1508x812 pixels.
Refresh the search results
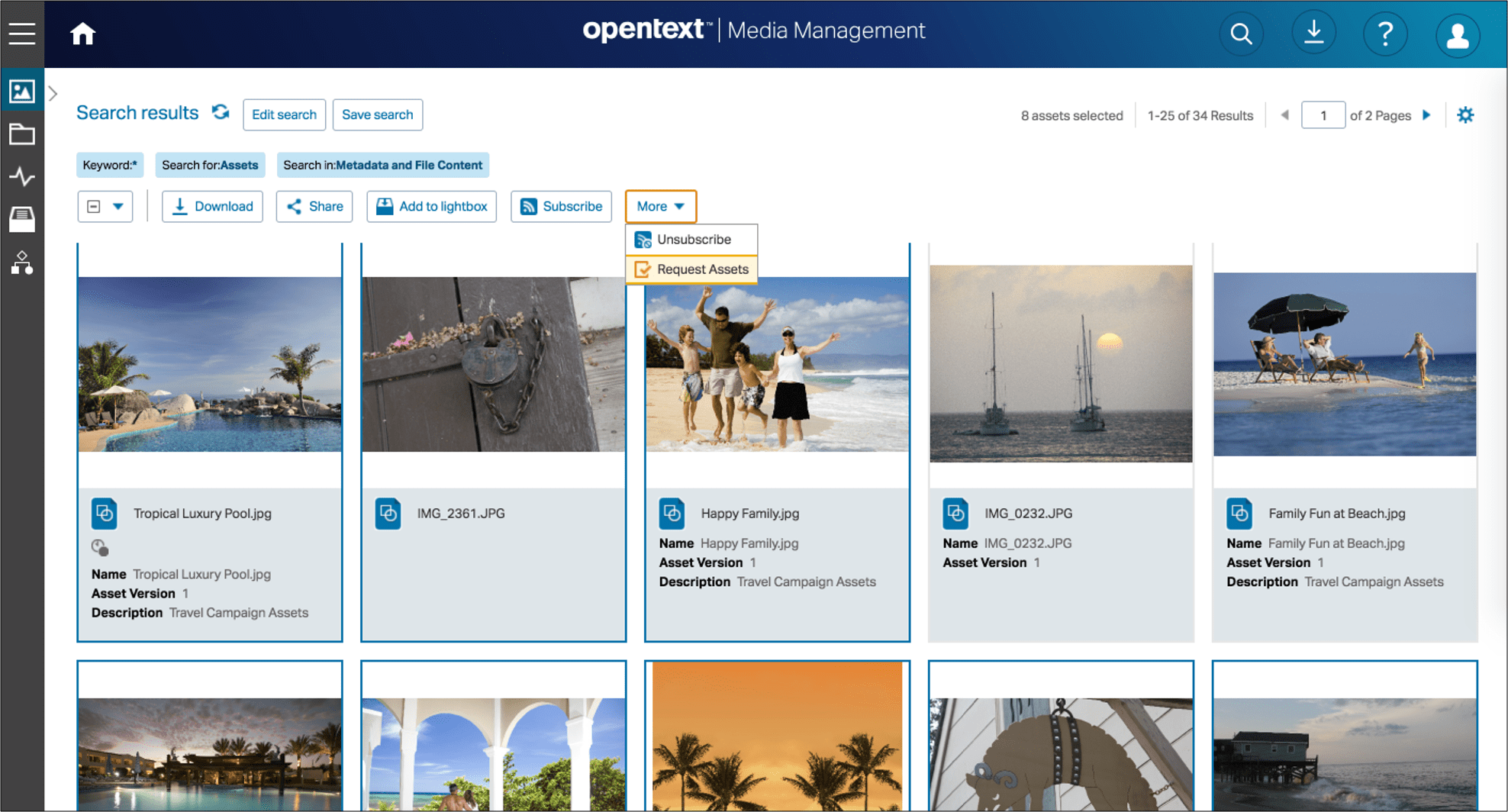click(x=221, y=112)
